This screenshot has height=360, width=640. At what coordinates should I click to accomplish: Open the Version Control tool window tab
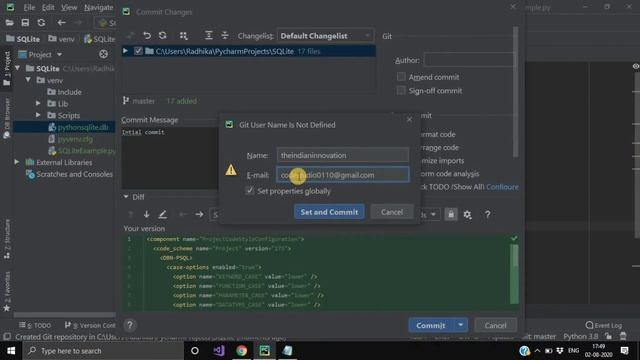click(x=90, y=325)
